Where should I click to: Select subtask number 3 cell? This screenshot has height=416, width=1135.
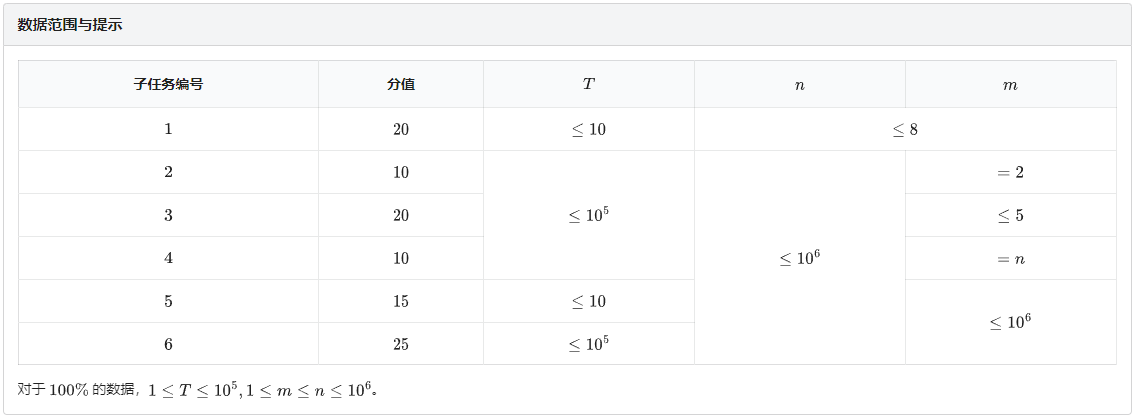(x=168, y=215)
